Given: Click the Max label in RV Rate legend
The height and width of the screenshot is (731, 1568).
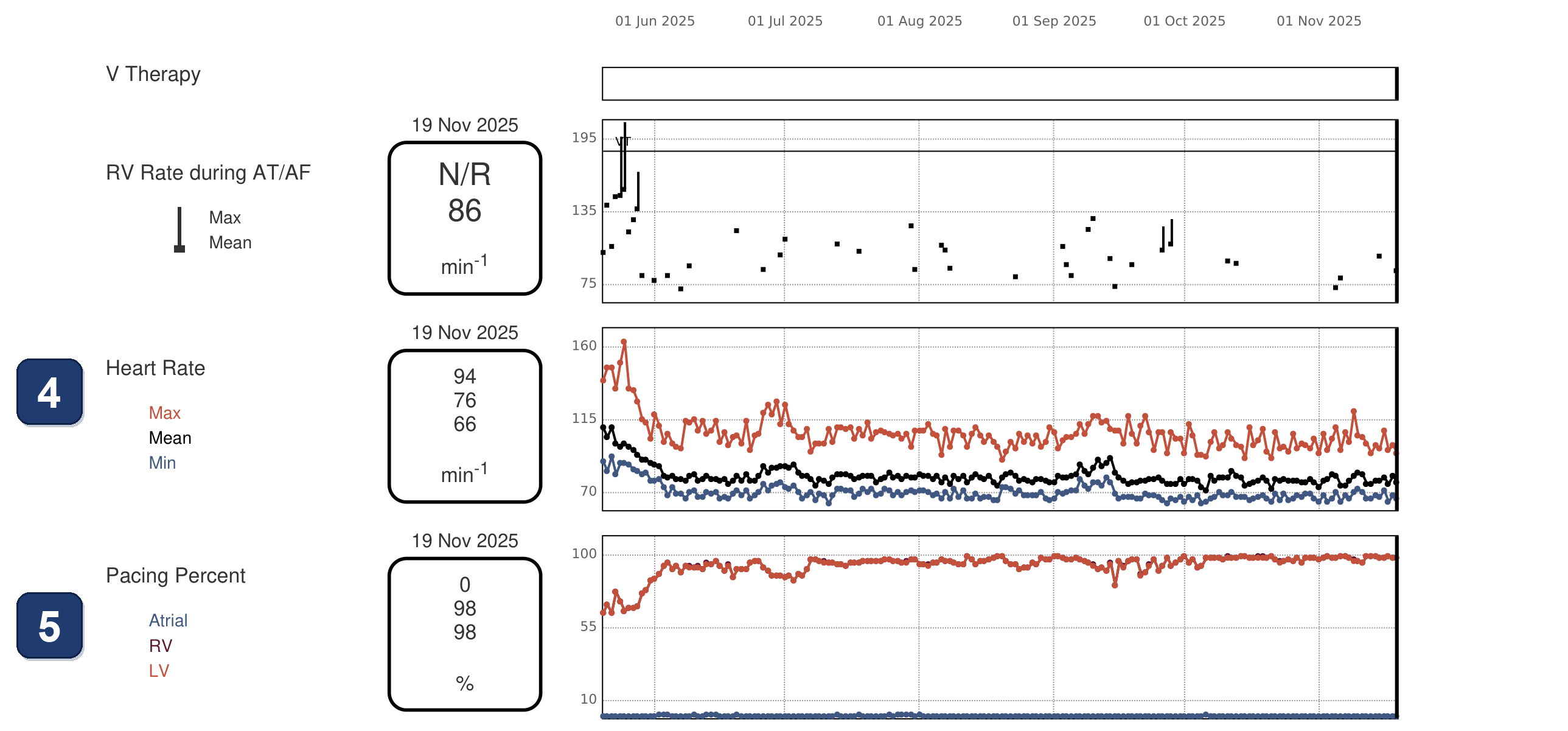Looking at the screenshot, I should coord(225,217).
